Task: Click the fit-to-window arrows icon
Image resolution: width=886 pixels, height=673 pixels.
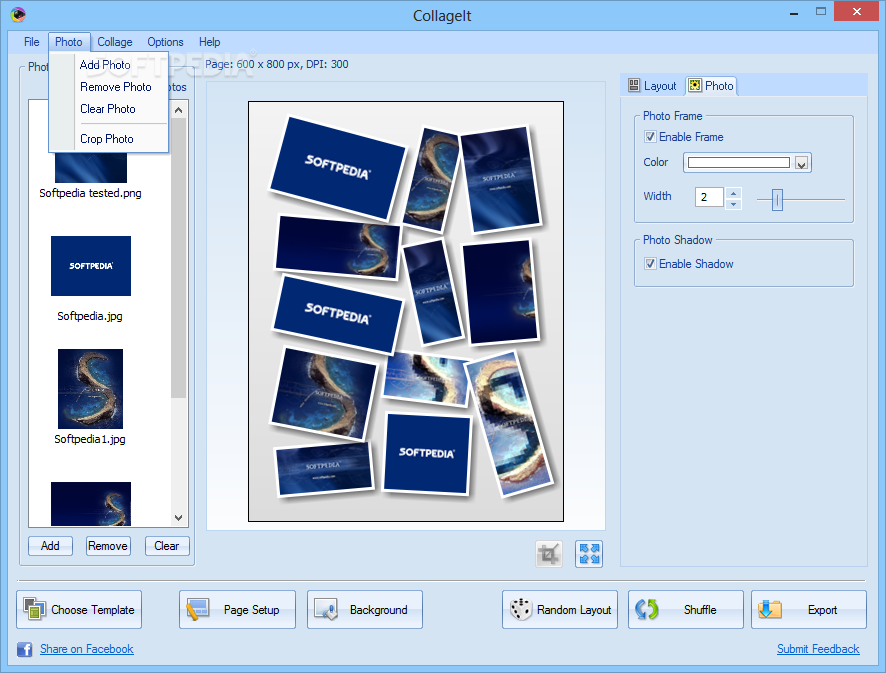Action: point(589,554)
